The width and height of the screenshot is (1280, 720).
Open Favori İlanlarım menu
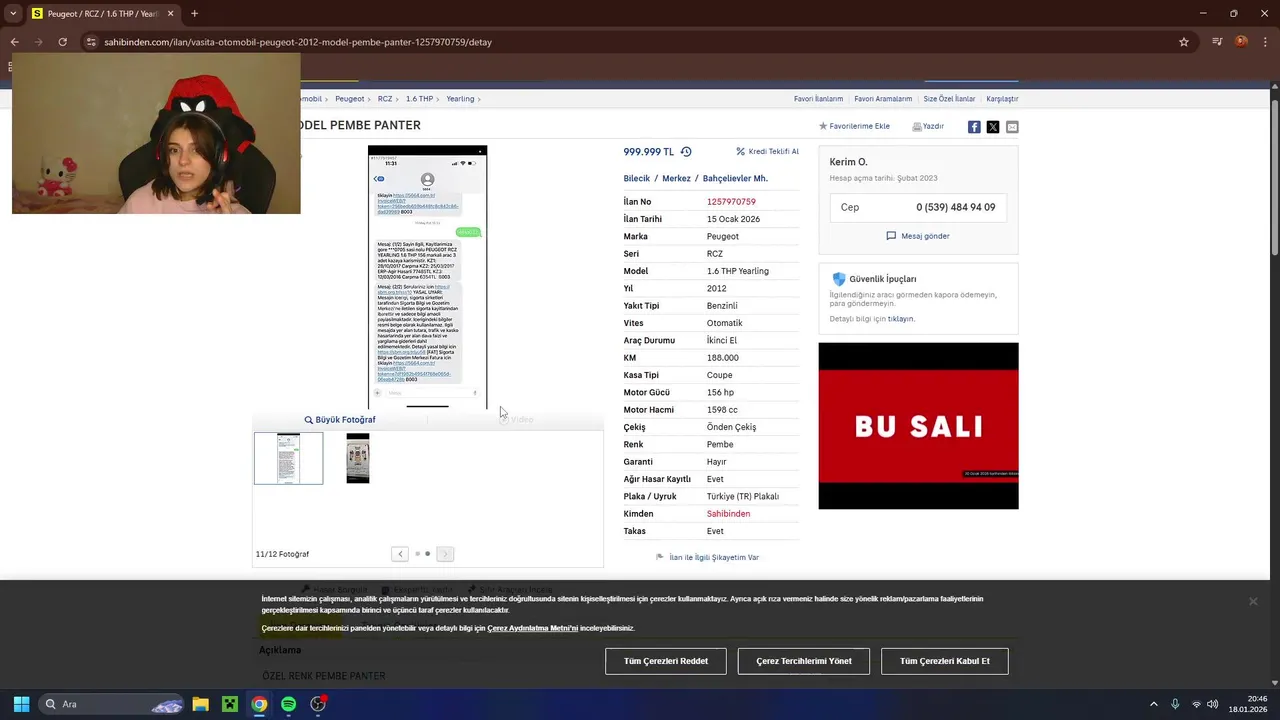(818, 99)
